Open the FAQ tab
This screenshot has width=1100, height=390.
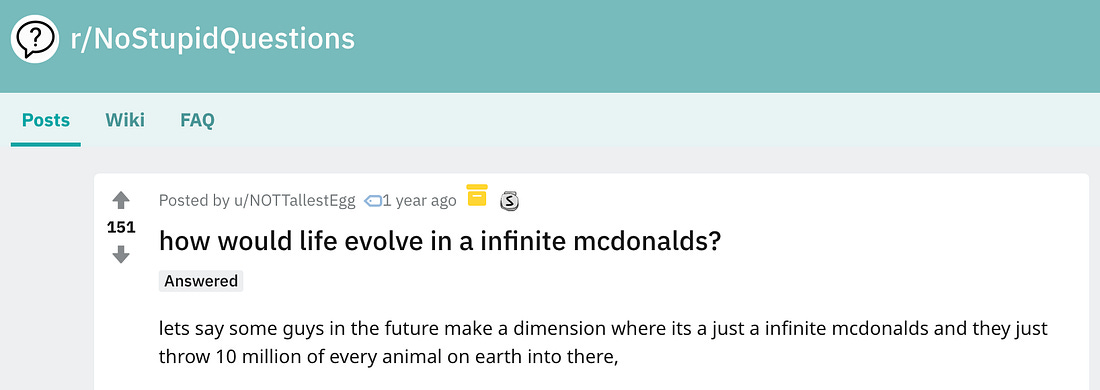tap(197, 121)
